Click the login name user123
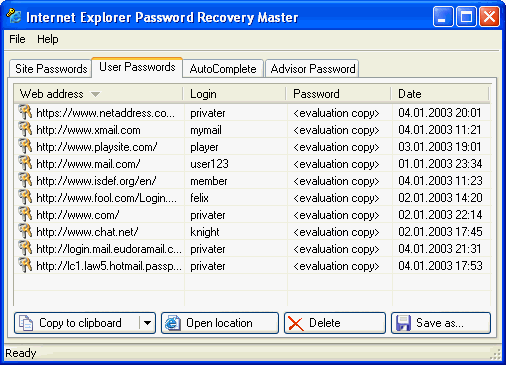506x365 pixels. point(209,164)
